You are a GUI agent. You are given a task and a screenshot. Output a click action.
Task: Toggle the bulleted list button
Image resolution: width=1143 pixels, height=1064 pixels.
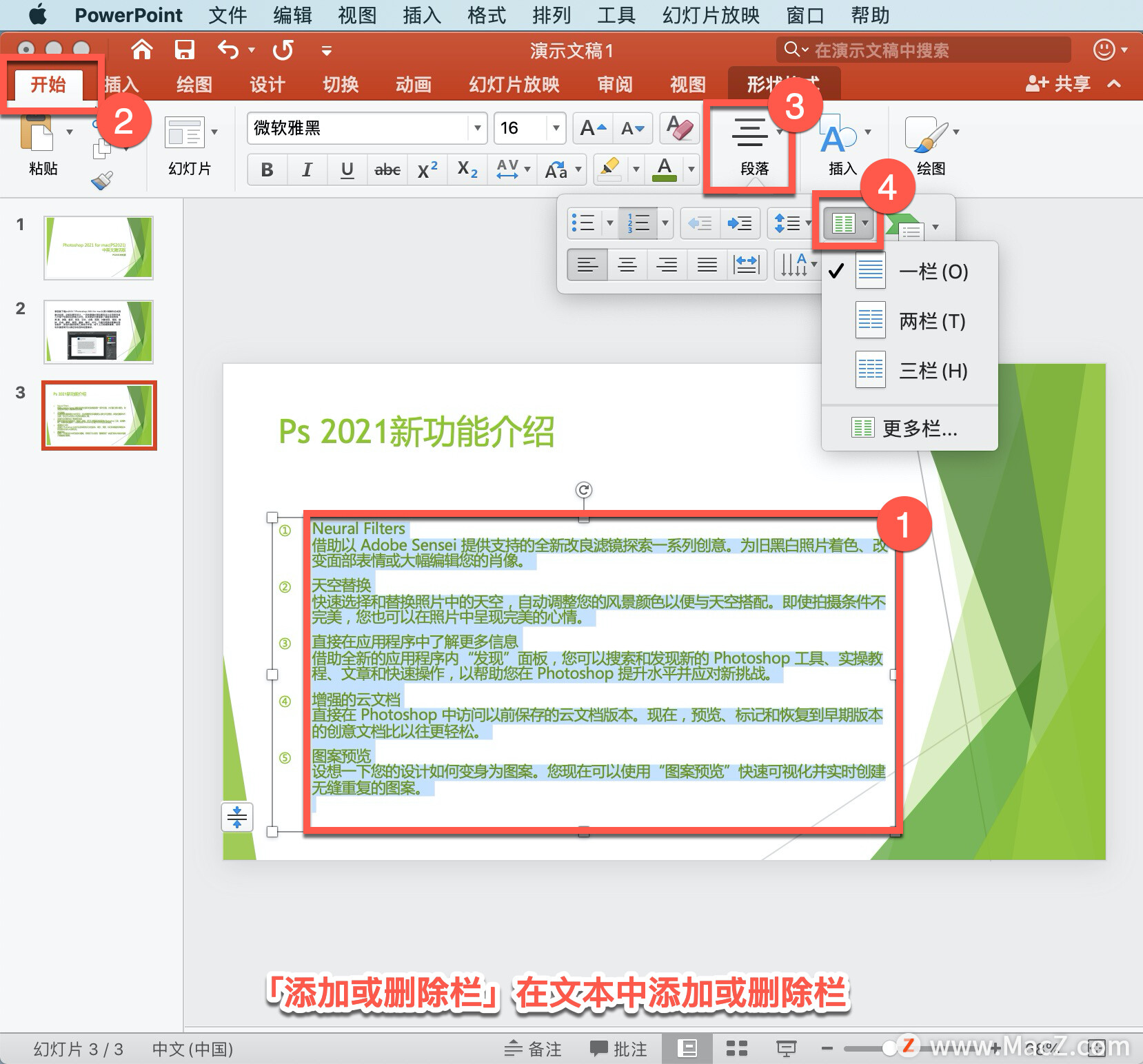click(583, 223)
